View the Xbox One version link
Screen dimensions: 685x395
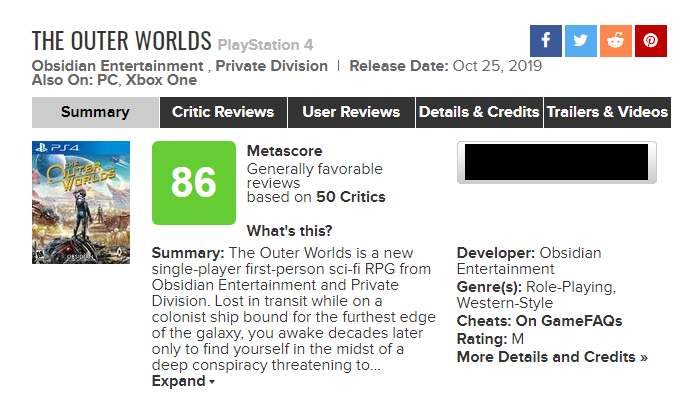coord(161,80)
